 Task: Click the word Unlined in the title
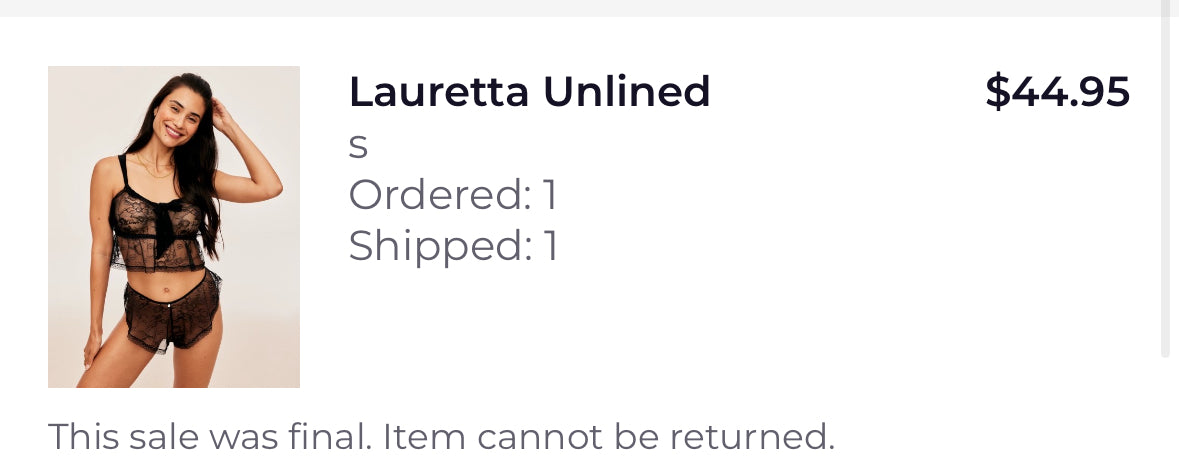click(627, 92)
